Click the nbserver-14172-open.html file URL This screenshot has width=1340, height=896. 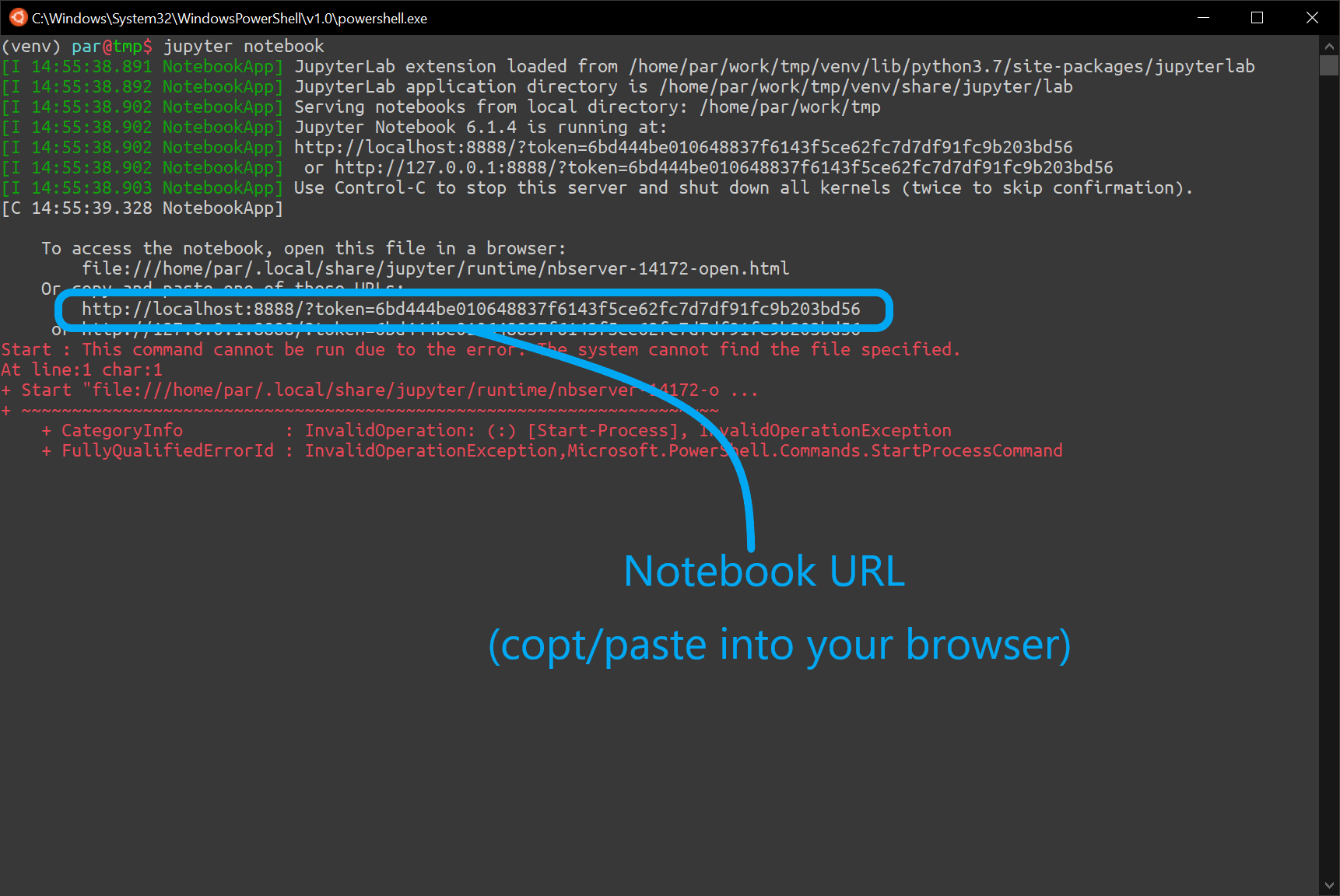[436, 269]
